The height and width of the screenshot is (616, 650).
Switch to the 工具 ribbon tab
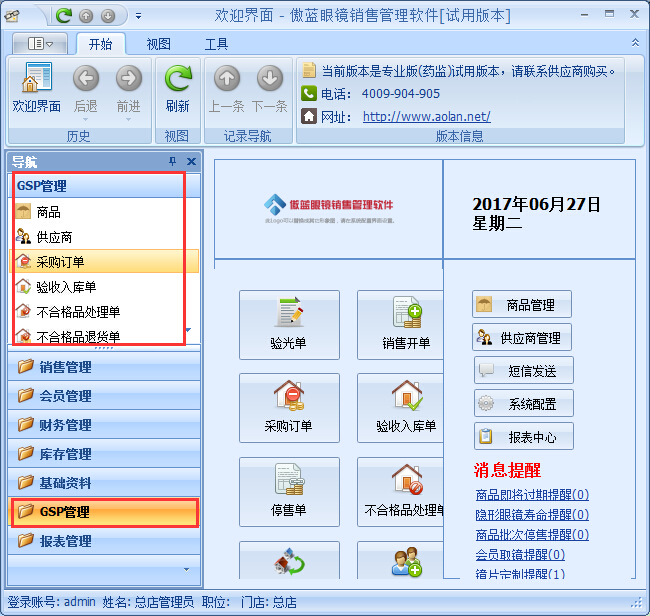(216, 44)
